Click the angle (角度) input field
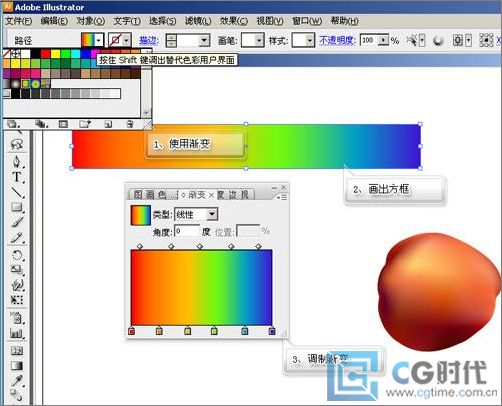 click(x=187, y=231)
